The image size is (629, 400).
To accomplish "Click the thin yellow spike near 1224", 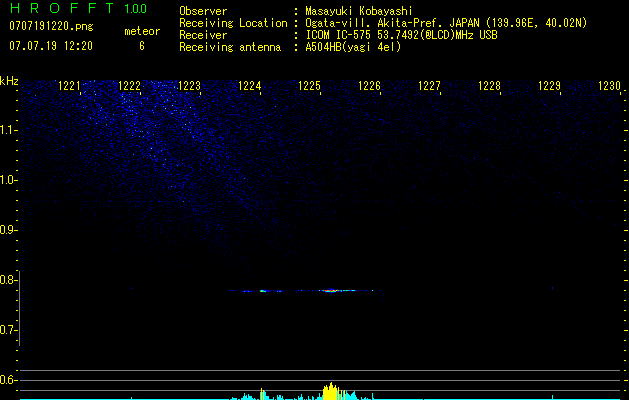I will (262, 394).
